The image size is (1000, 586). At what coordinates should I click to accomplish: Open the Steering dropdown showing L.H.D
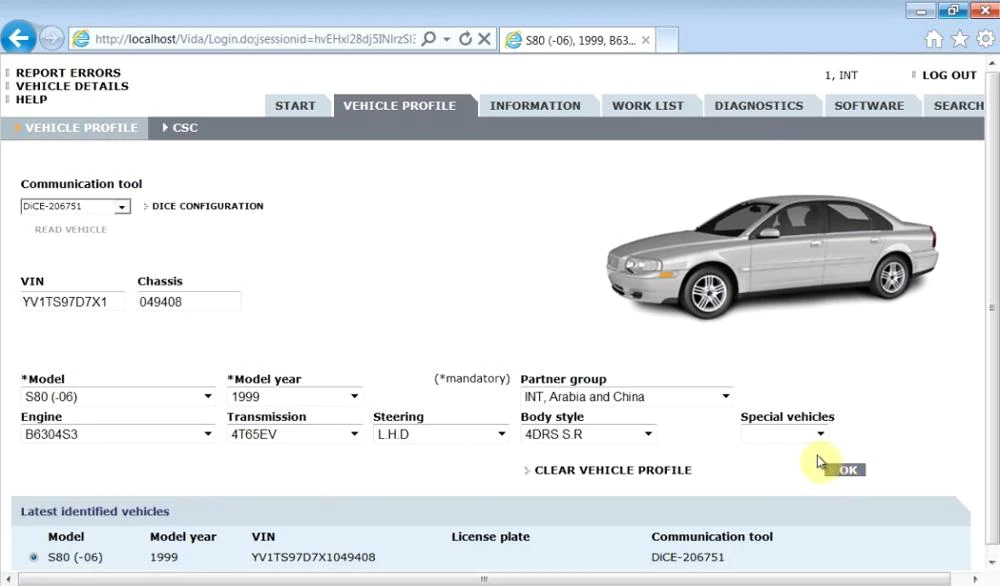pyautogui.click(x=441, y=434)
